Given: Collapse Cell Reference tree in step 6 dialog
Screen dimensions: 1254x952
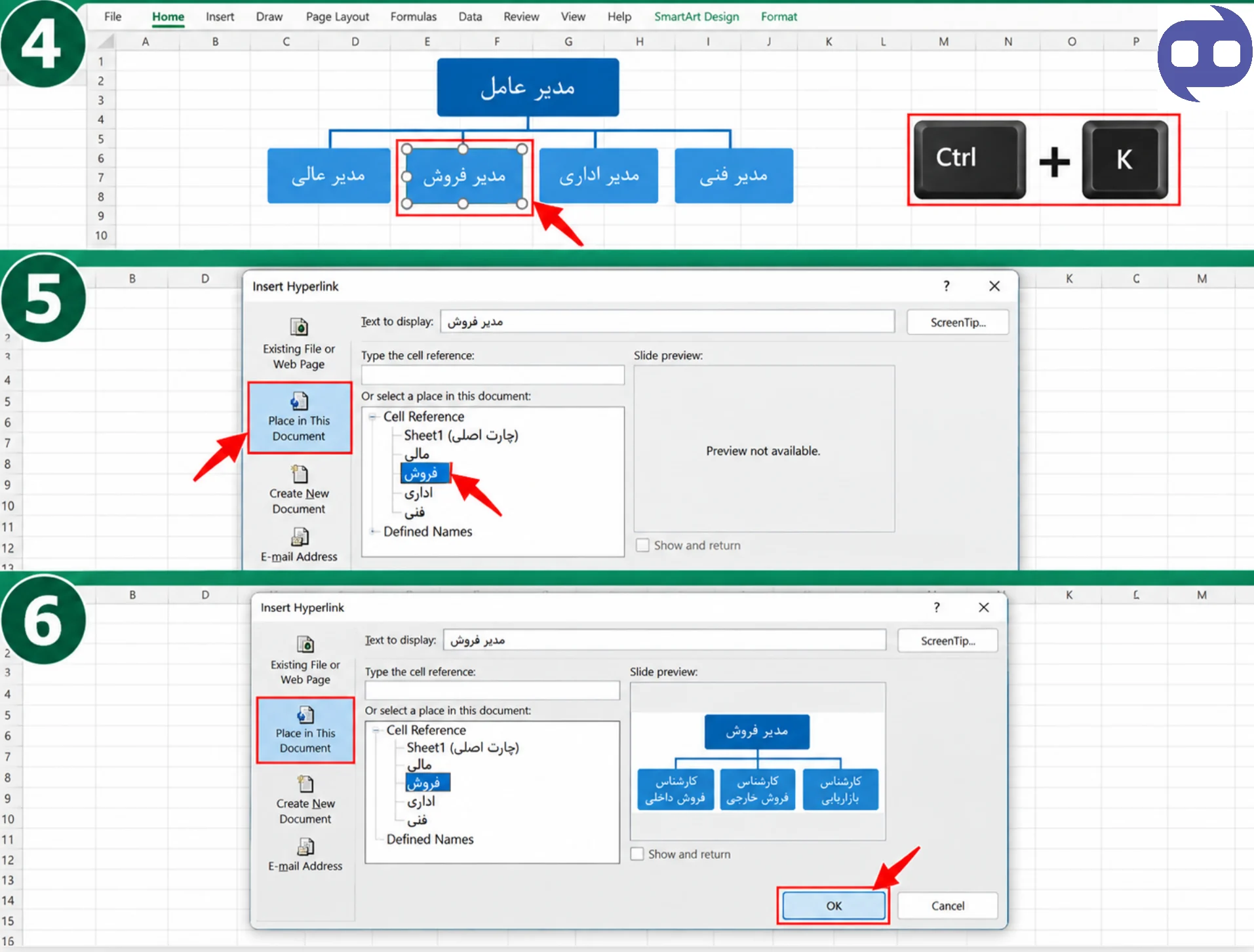Looking at the screenshot, I should (376, 730).
